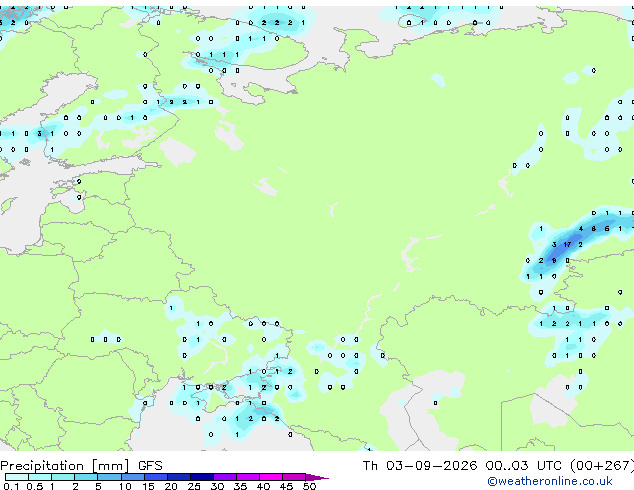Open the weatheronline.co.uk link
Image resolution: width=634 pixels, height=490 pixels.
click(549, 481)
